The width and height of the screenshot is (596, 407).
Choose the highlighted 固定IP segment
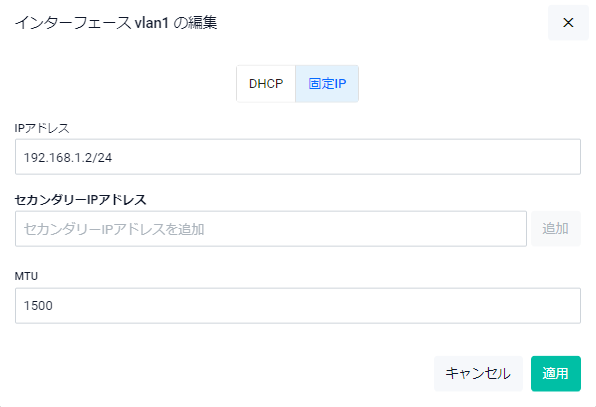pyautogui.click(x=327, y=84)
